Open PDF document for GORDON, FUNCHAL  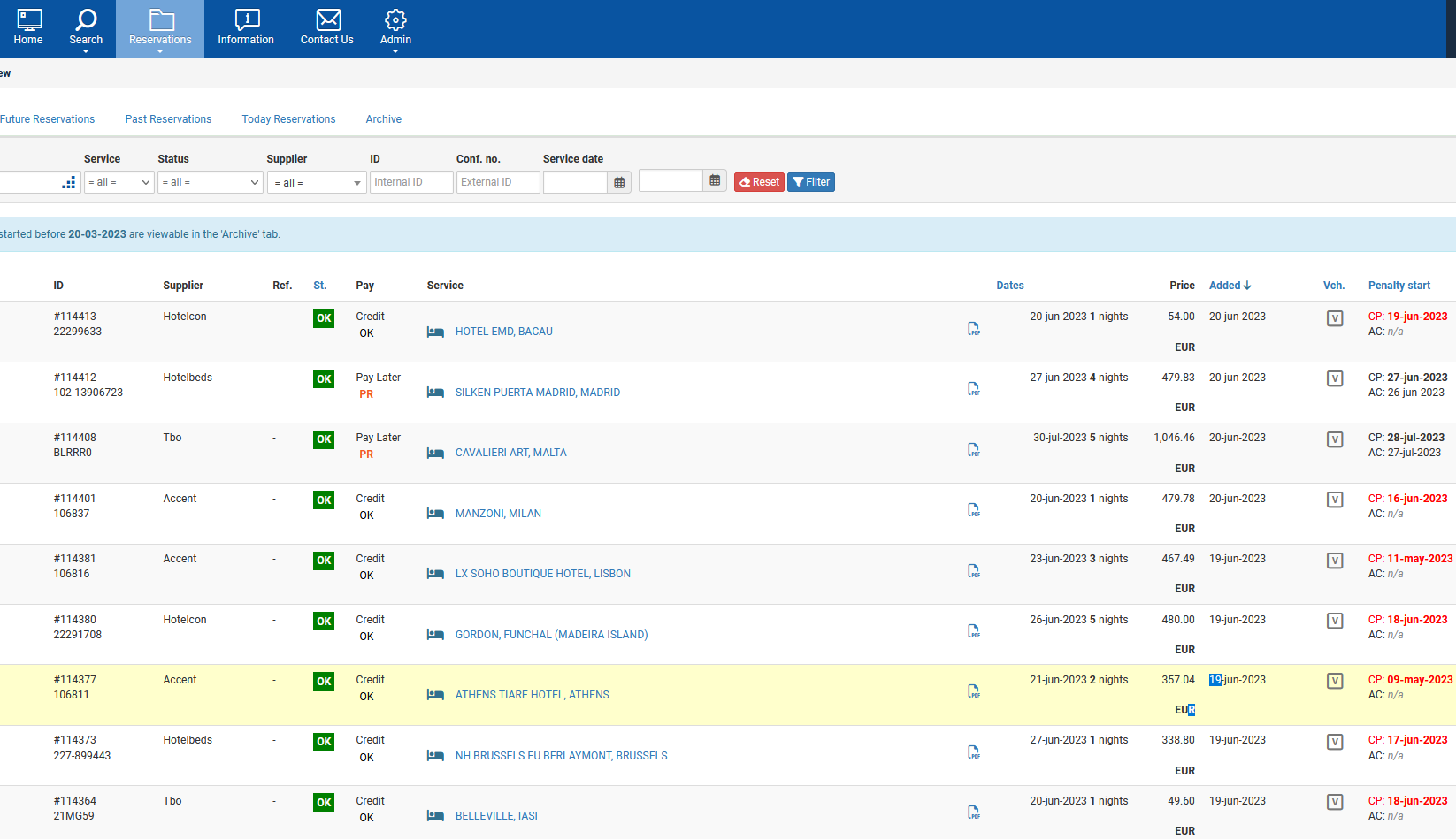[973, 631]
